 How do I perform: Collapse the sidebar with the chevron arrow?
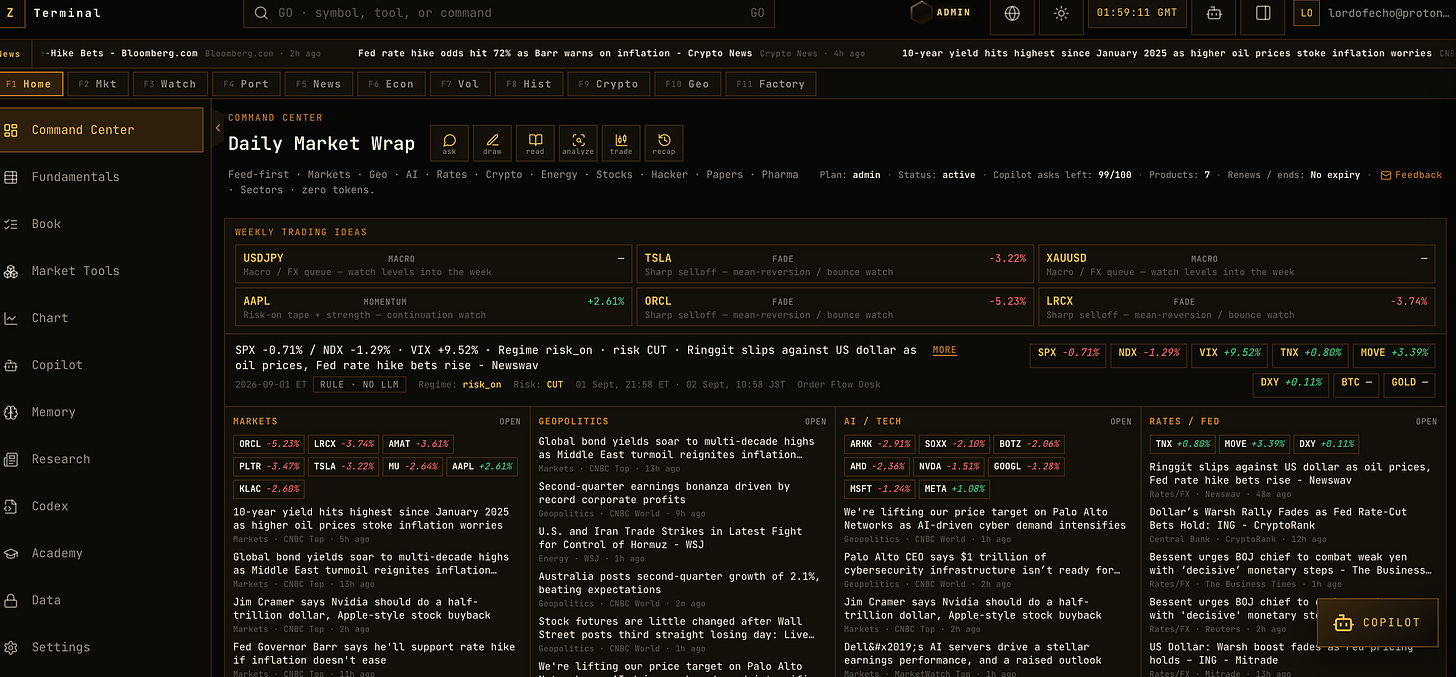point(218,127)
